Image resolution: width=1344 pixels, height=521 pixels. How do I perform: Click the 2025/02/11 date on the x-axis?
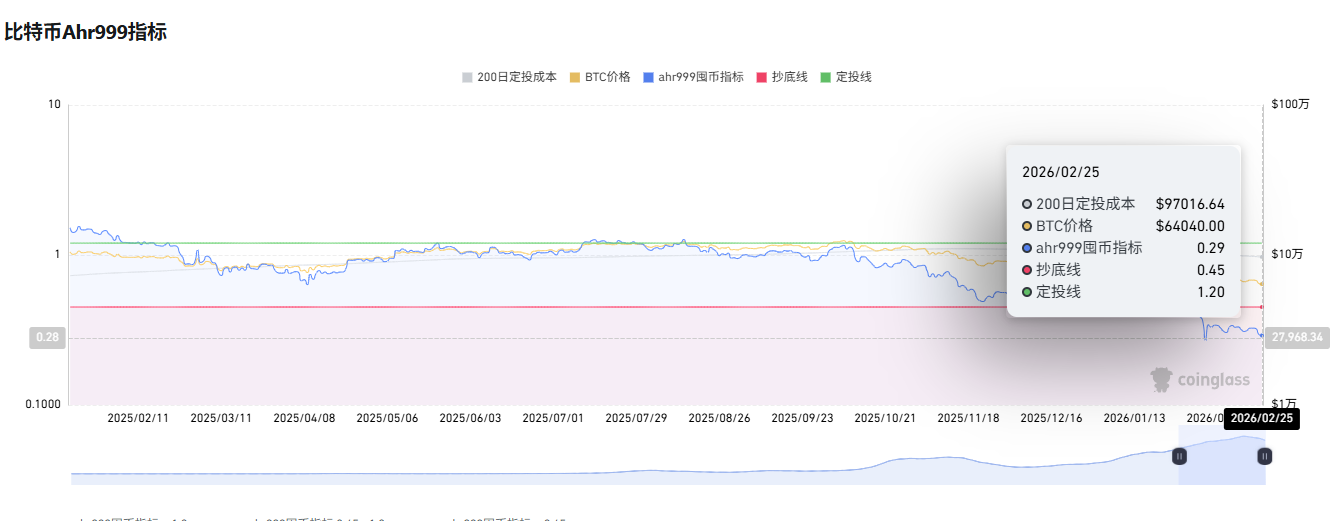click(138, 418)
